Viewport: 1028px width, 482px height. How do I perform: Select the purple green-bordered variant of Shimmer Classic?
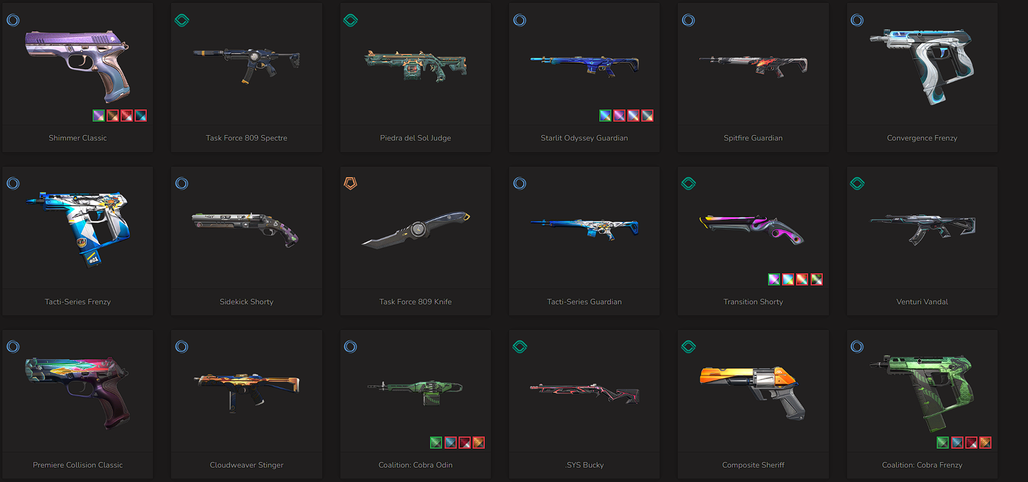pyautogui.click(x=98, y=115)
